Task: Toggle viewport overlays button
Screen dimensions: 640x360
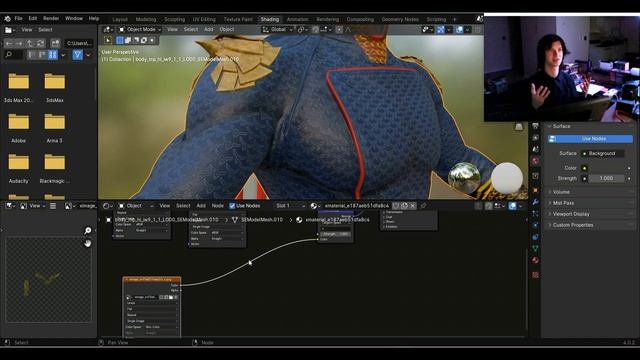Action: coord(460,29)
